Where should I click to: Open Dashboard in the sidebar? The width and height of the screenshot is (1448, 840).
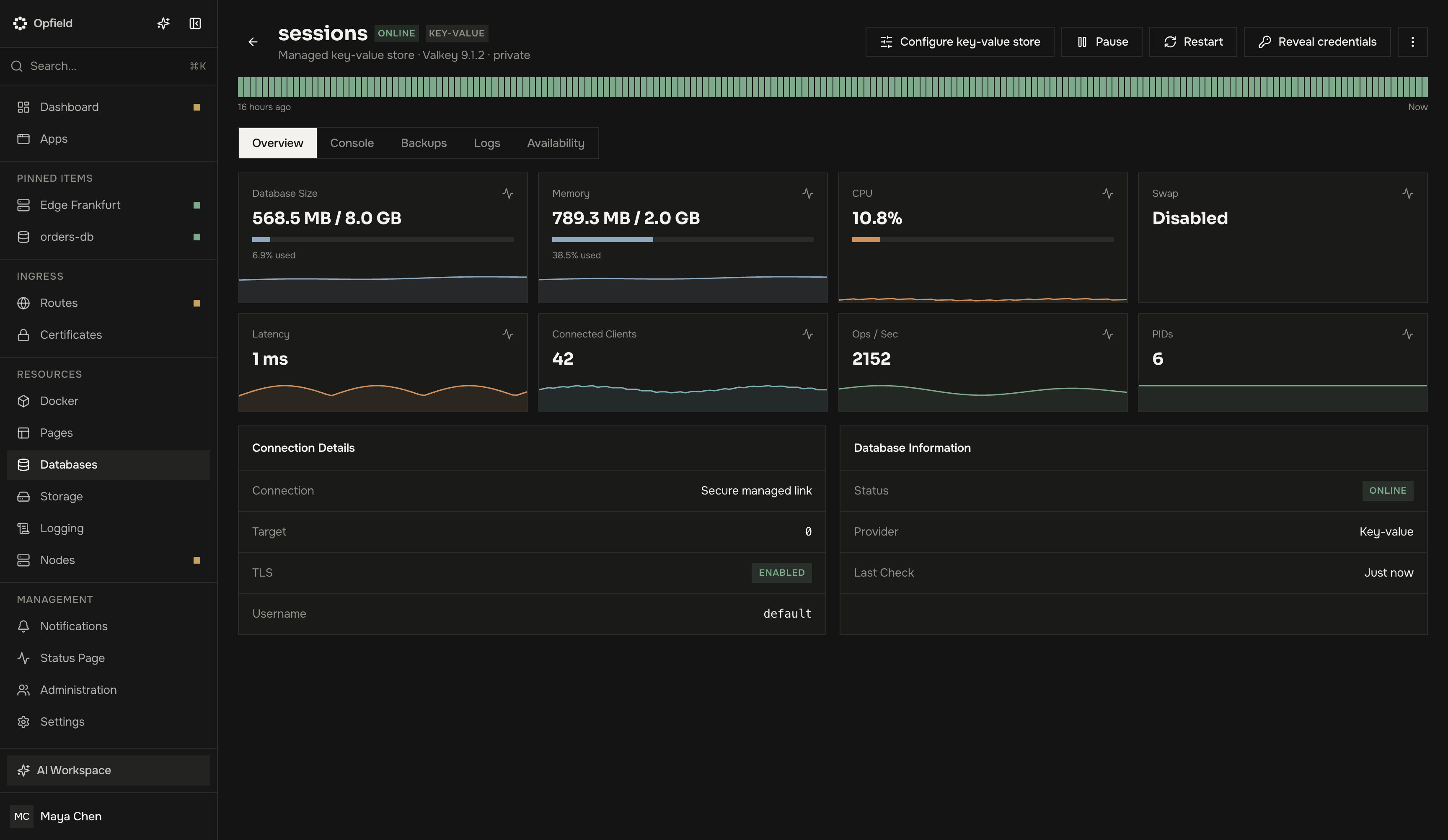pos(109,107)
